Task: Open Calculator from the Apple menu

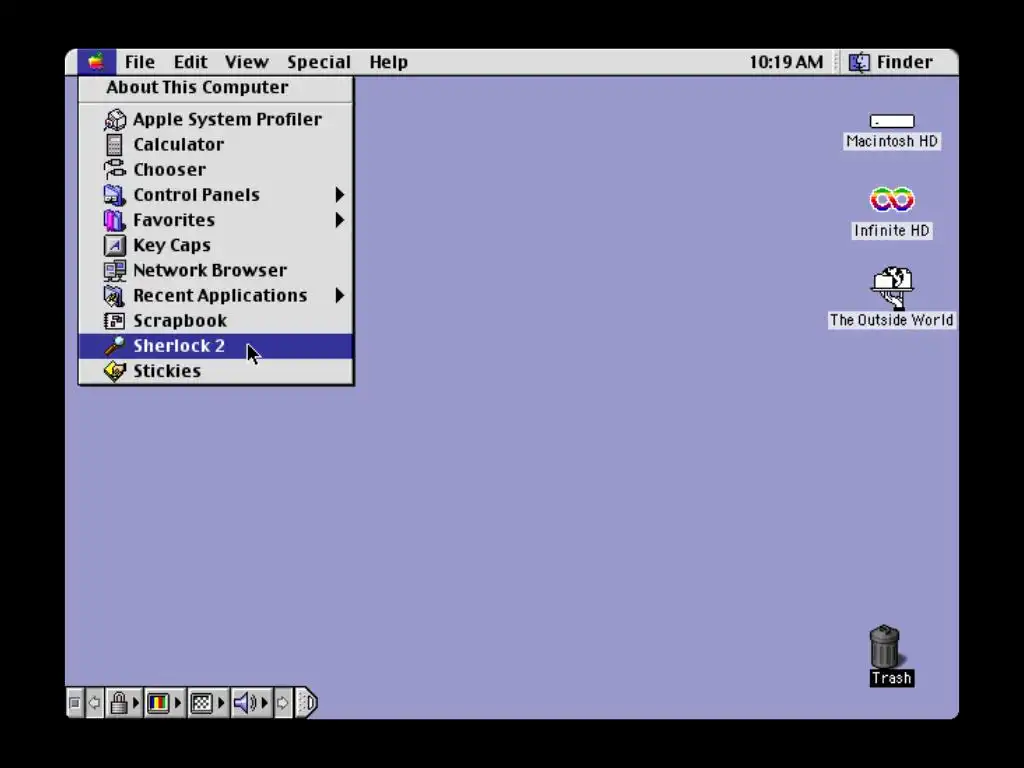Action: [x=216, y=144]
